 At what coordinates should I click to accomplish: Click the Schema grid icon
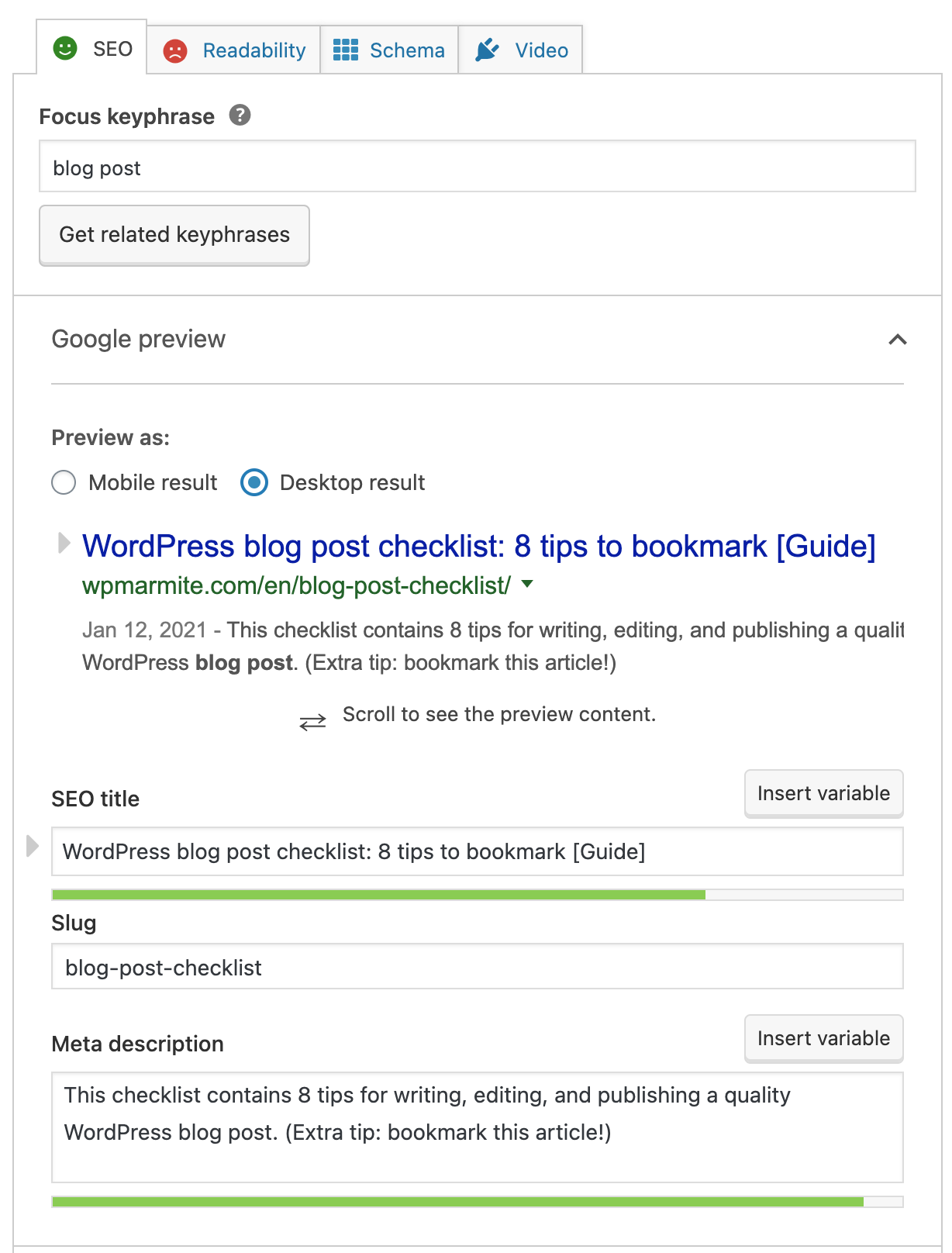click(345, 50)
